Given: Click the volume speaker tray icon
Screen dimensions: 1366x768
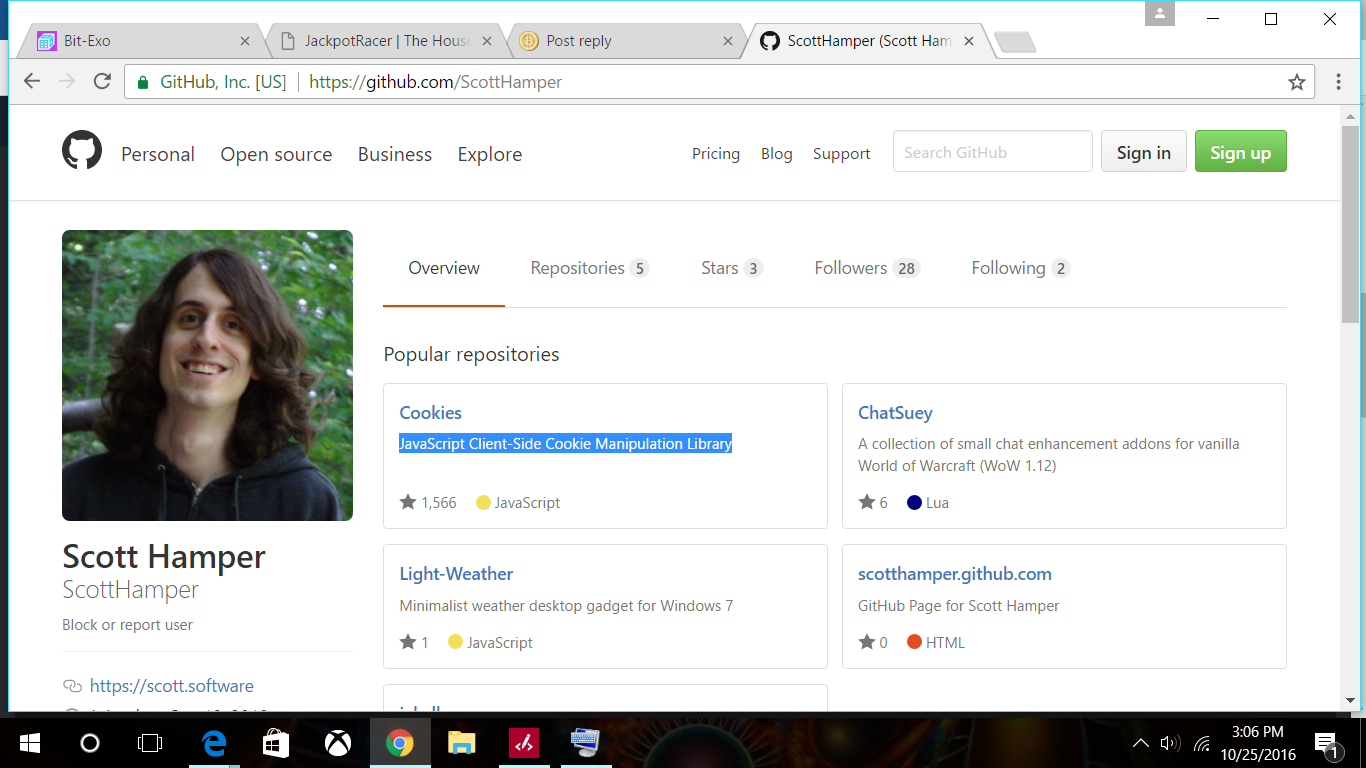Looking at the screenshot, I should (1170, 743).
